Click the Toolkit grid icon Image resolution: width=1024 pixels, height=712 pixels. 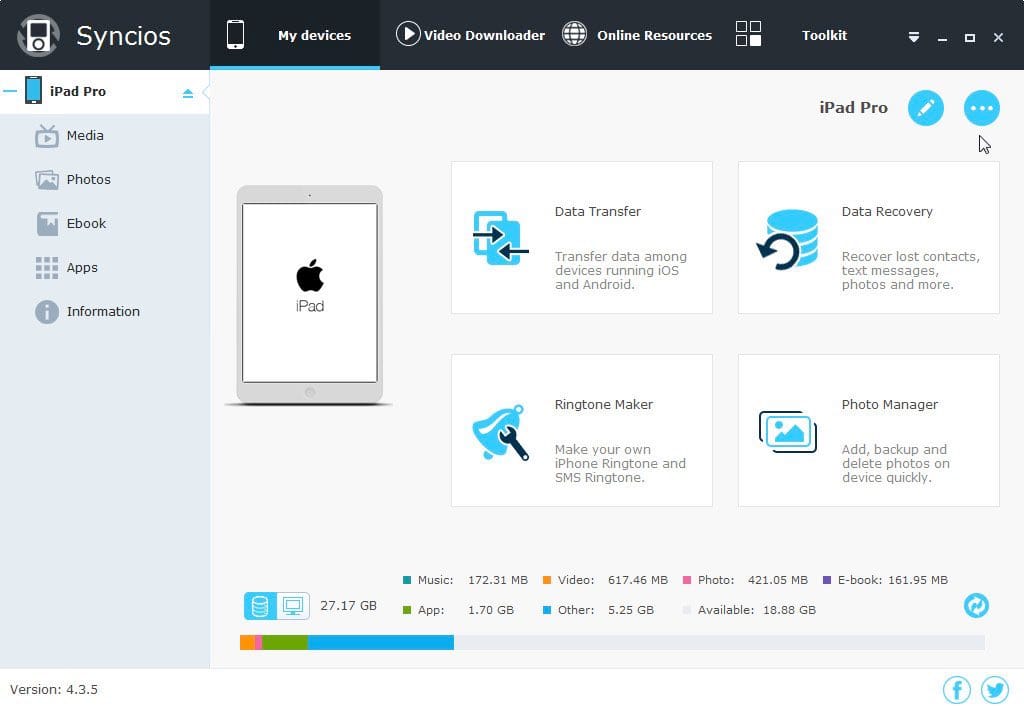tap(748, 34)
